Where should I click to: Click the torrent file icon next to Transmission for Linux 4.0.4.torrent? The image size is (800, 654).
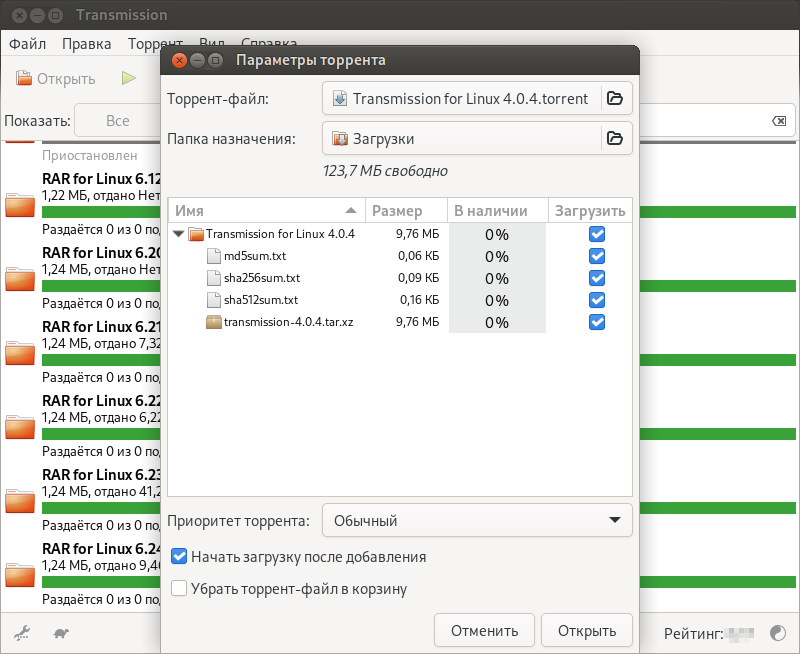pyautogui.click(x=340, y=98)
